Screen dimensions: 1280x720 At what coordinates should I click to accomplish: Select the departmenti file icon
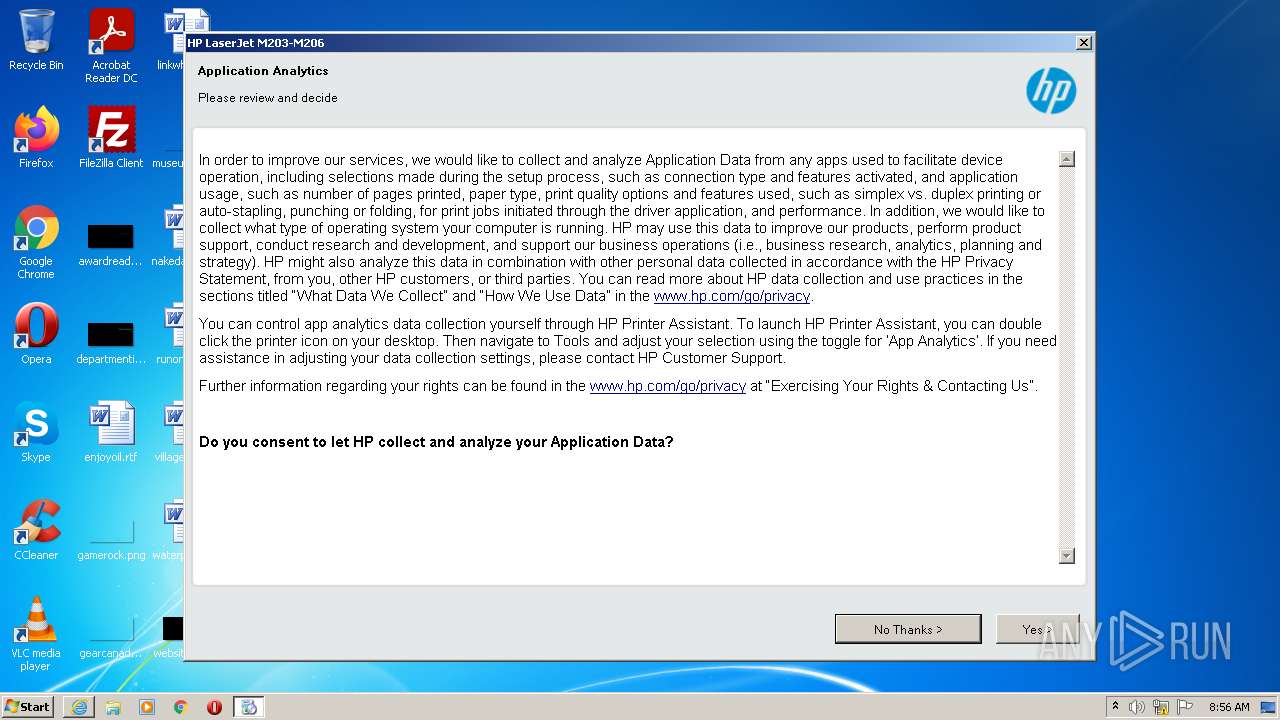coord(111,341)
